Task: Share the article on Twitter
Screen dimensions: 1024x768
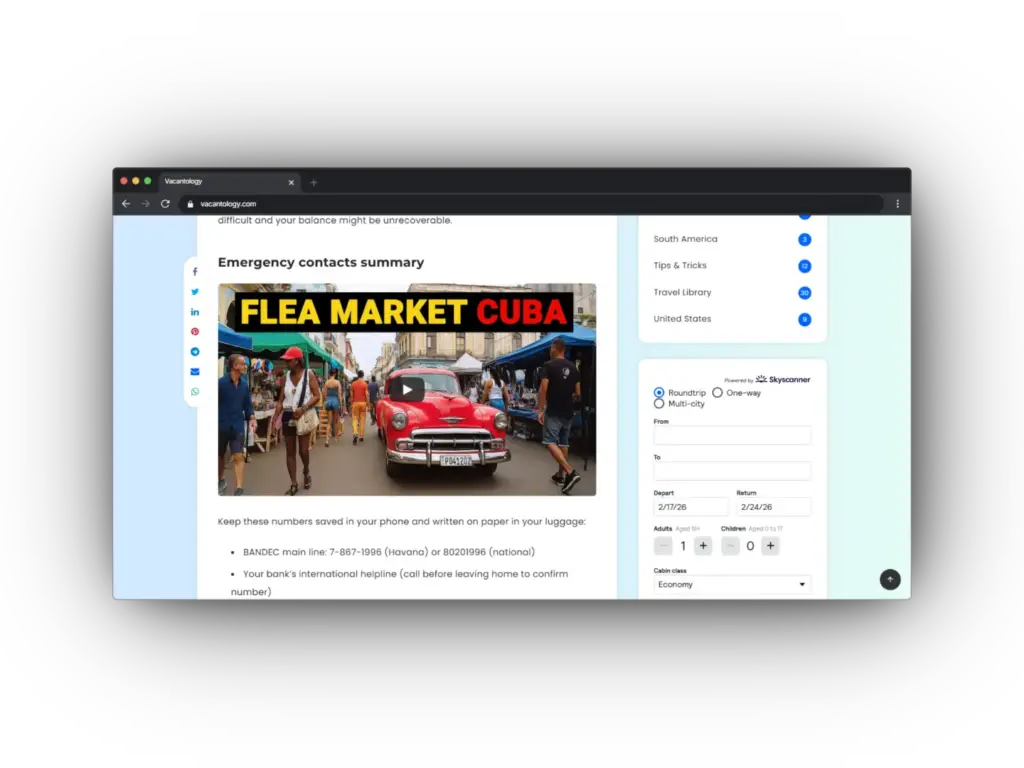Action: click(195, 292)
